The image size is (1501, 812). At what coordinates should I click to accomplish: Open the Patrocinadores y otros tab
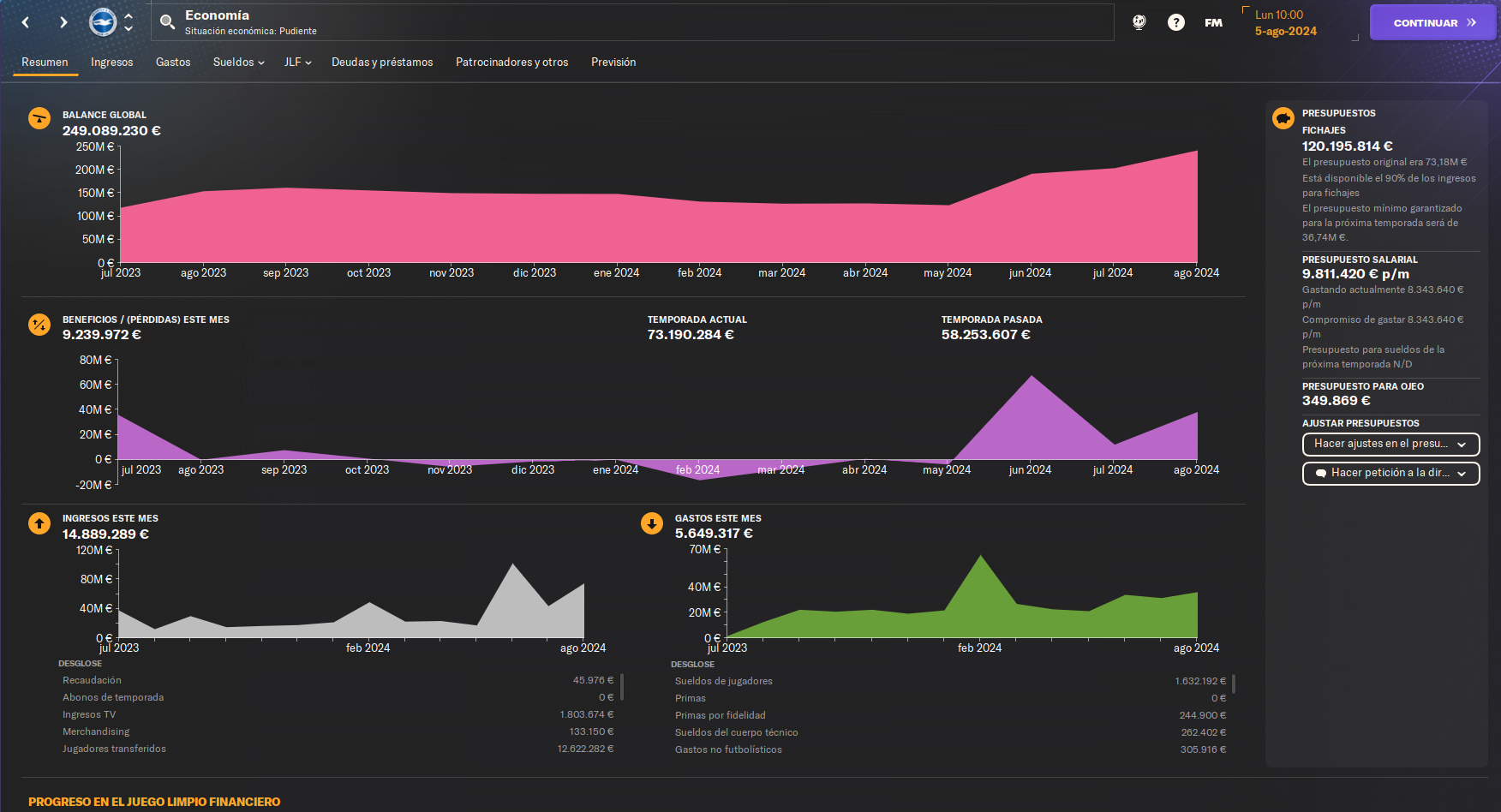[x=512, y=62]
